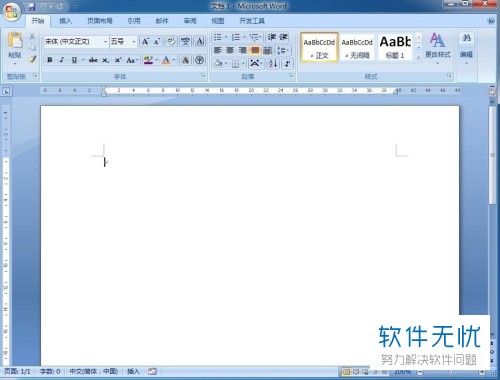Switch to the 开始 tab

click(38, 21)
